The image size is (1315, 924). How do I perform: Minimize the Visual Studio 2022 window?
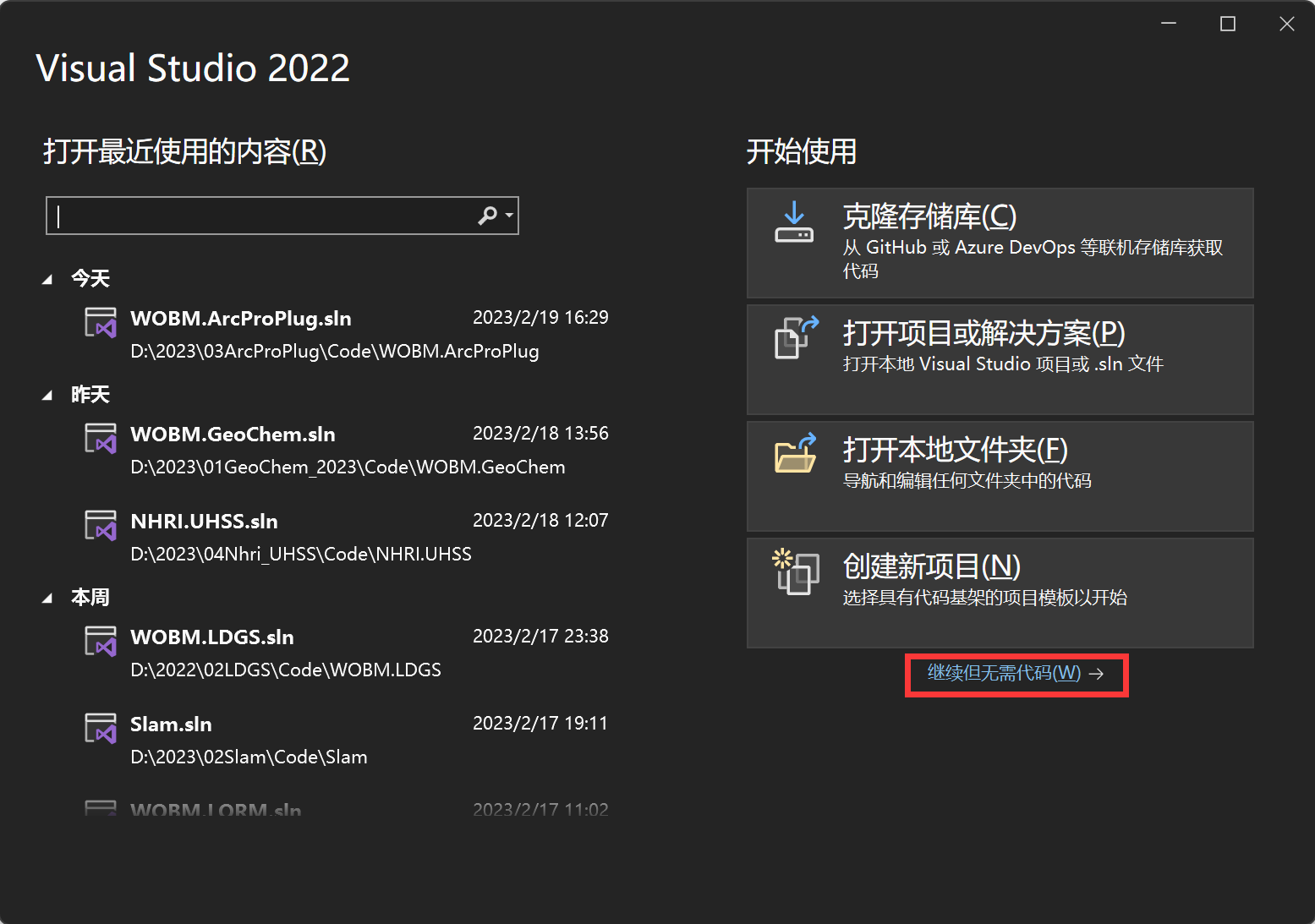pyautogui.click(x=1169, y=24)
